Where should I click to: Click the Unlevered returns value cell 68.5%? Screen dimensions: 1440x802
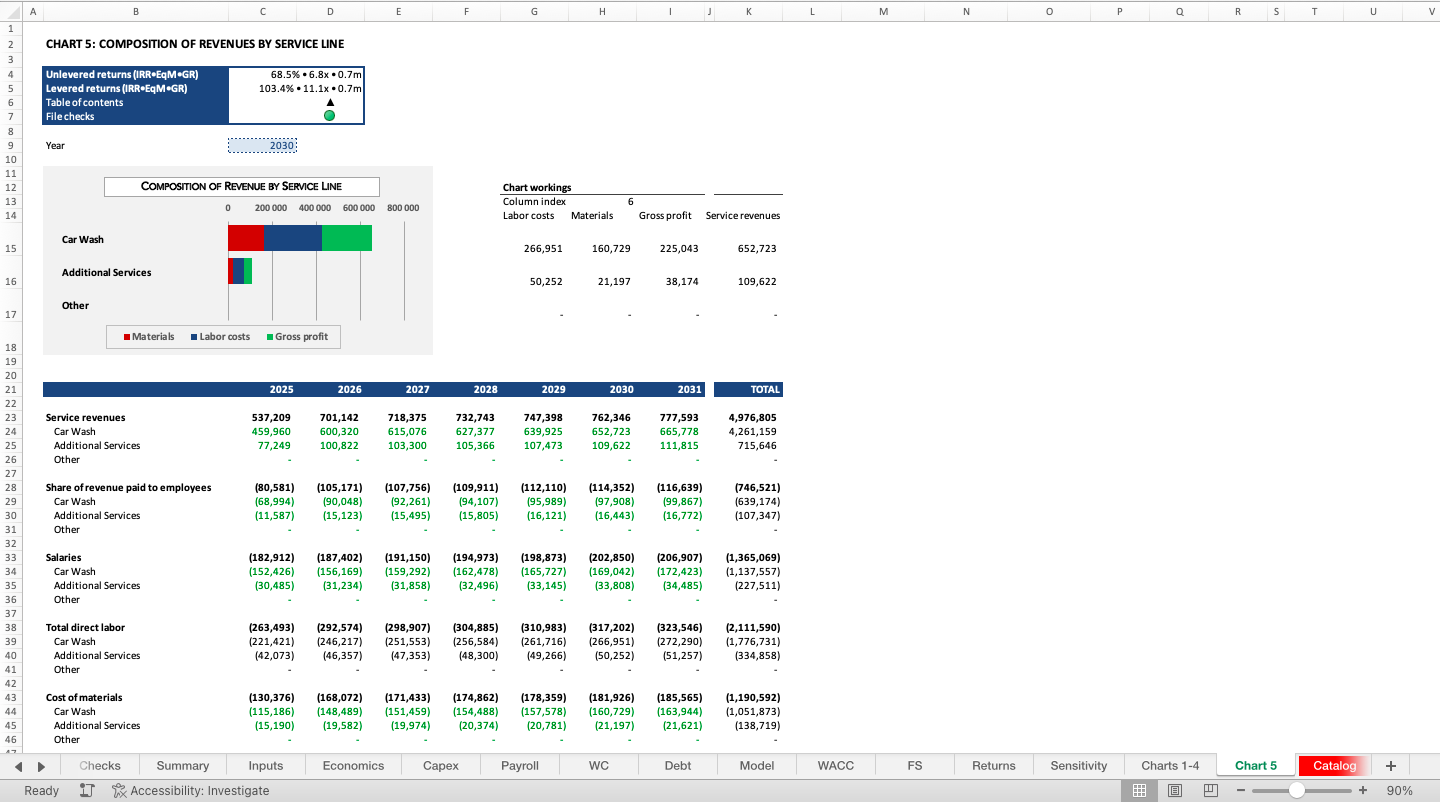click(296, 74)
